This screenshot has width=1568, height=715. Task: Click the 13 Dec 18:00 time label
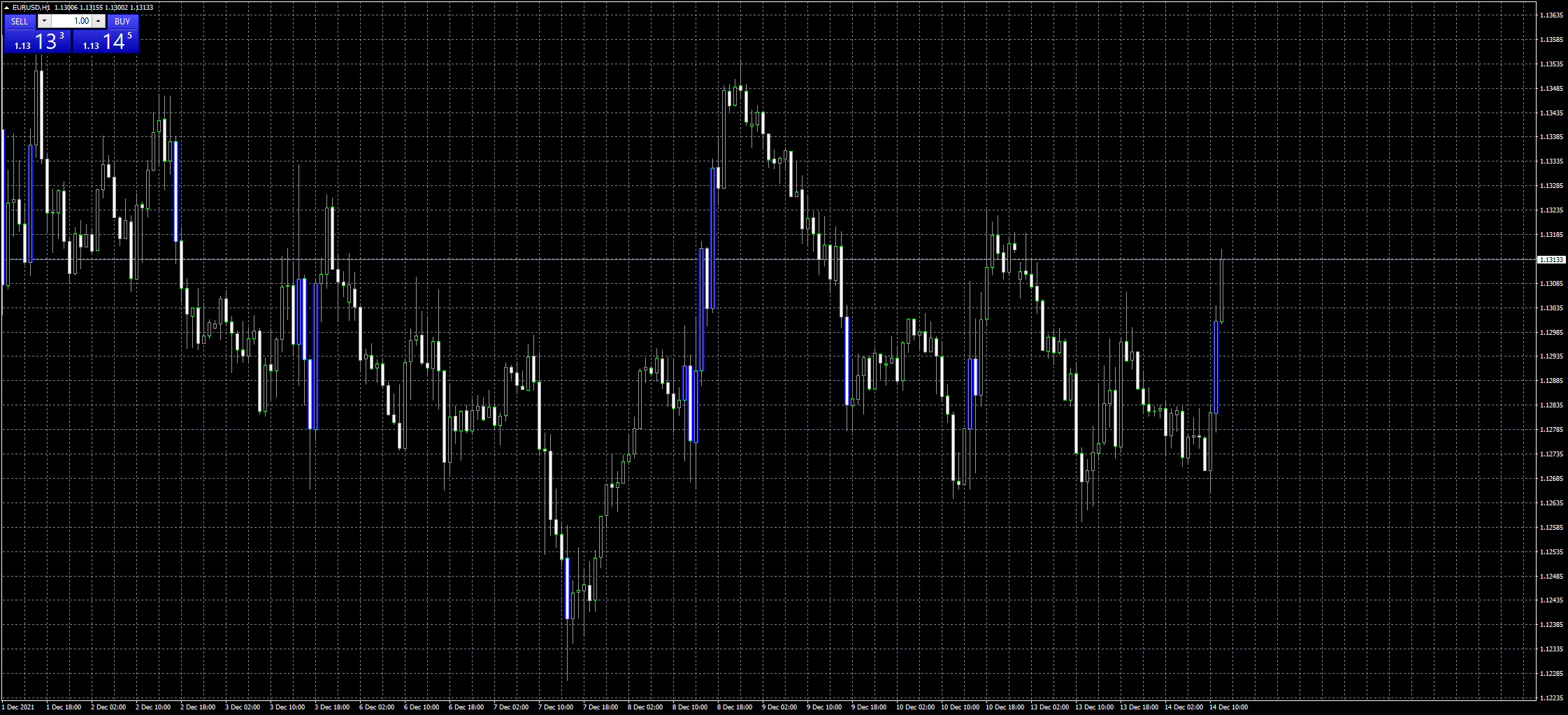coord(1139,707)
